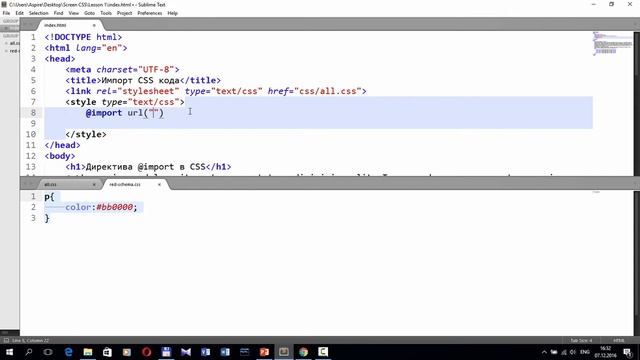
Task: Click the "css/all.css" href value
Action: [x=328, y=91]
